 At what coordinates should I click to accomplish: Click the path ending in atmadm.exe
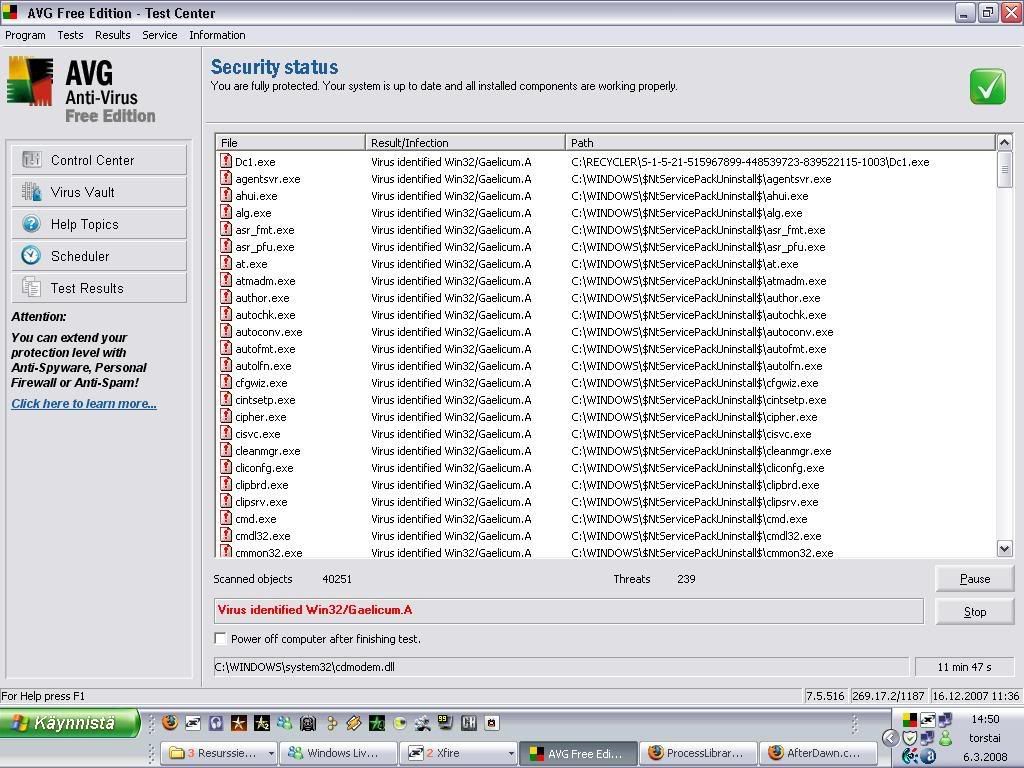point(698,281)
